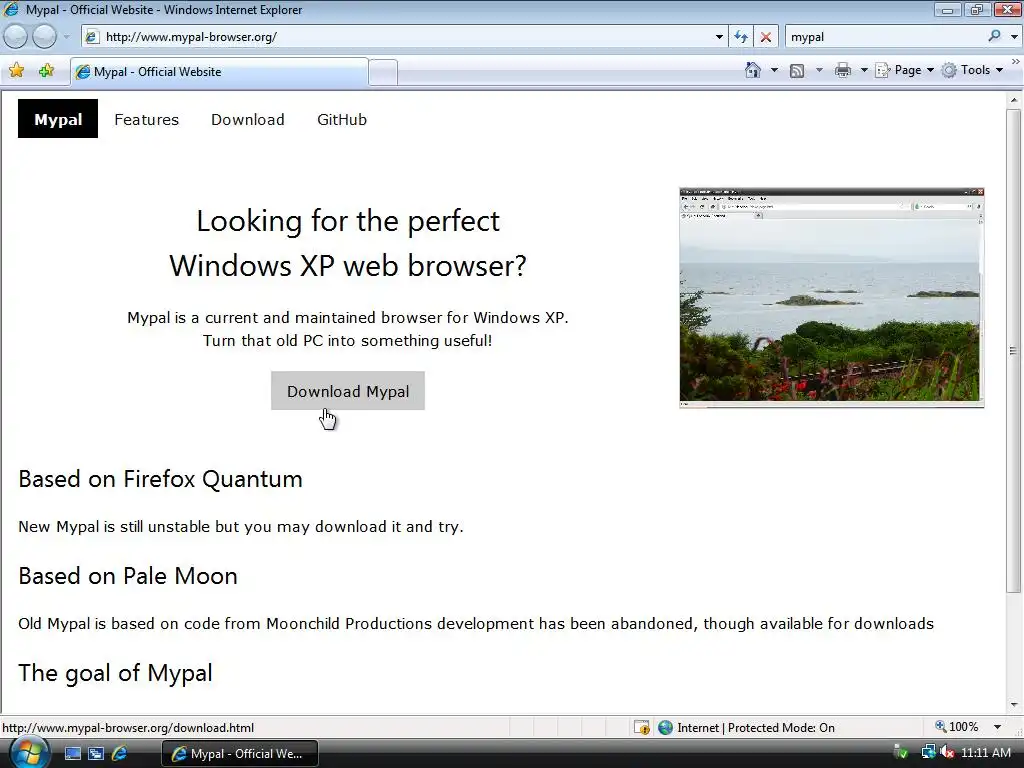1024x768 pixels.
Task: Click the status bar security shield icon
Action: click(x=642, y=728)
